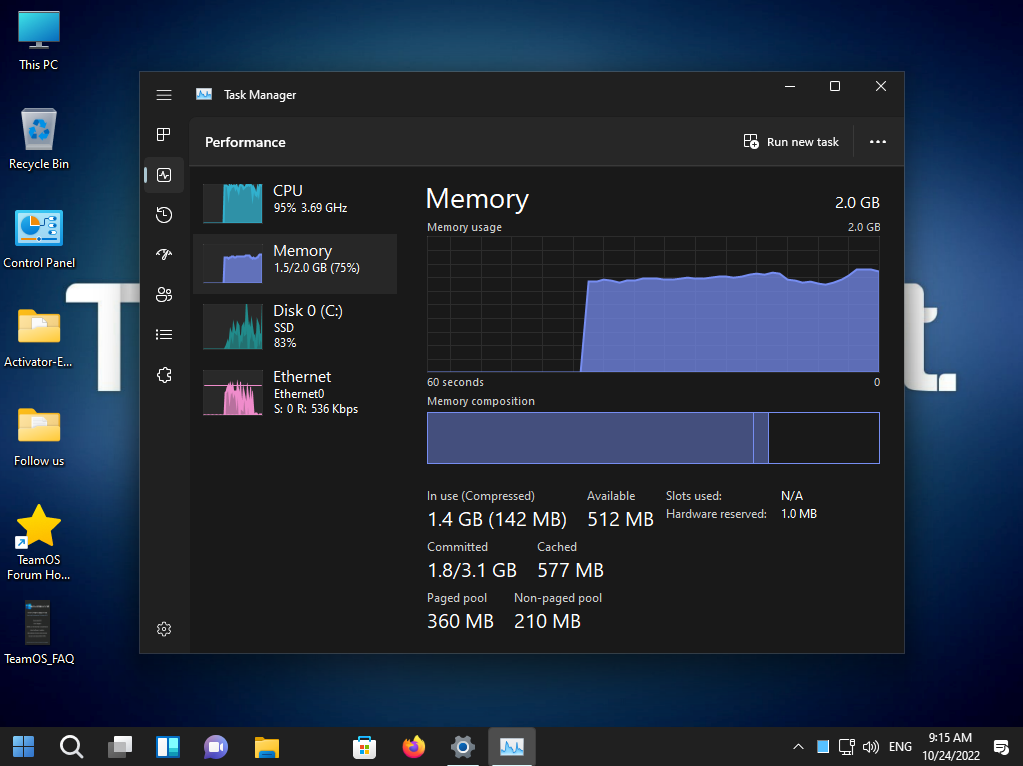The height and width of the screenshot is (766, 1023).
Task: Click the Memory usage graph
Action: click(x=653, y=304)
